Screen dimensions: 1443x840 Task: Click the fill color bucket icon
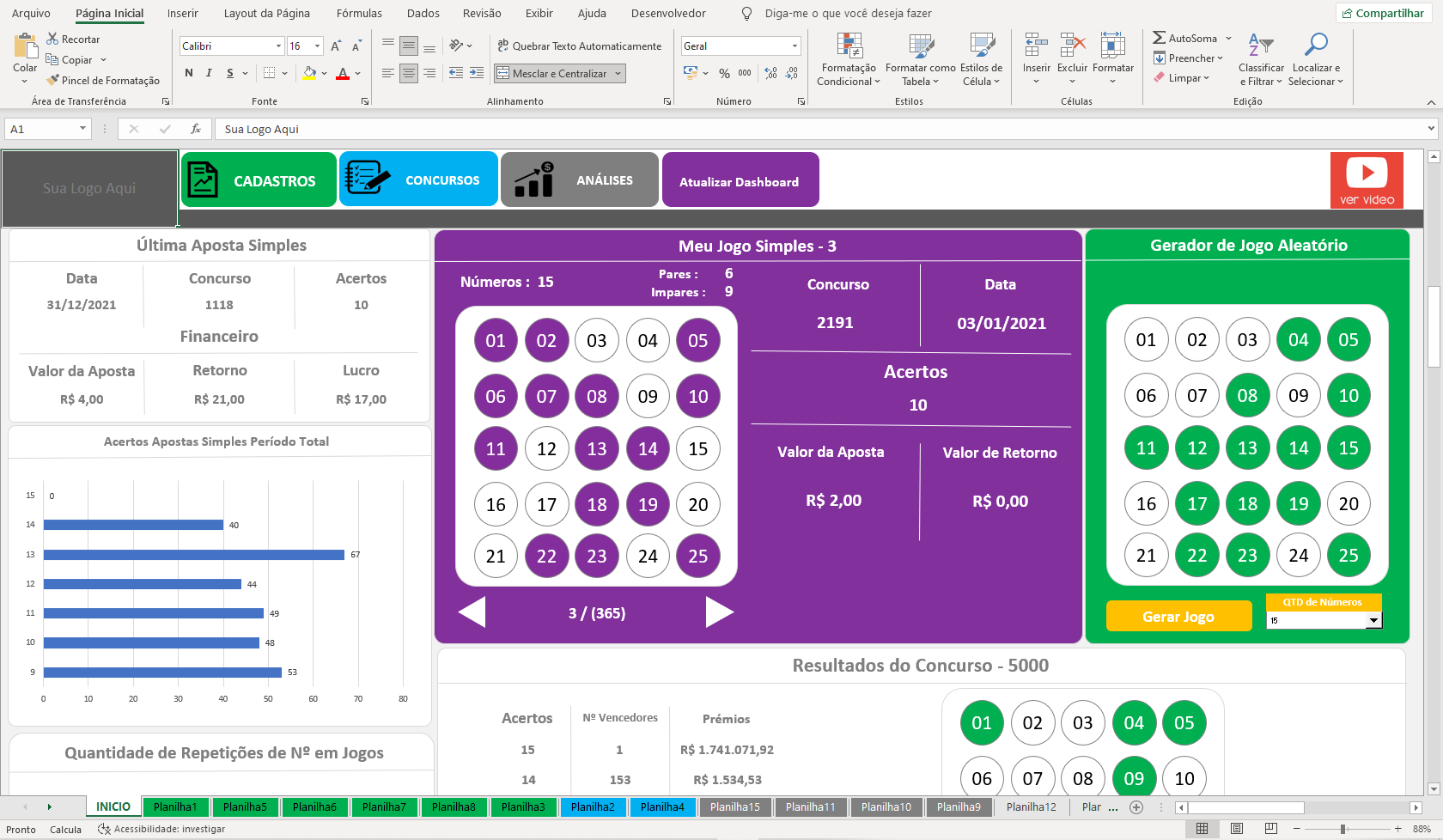pyautogui.click(x=310, y=73)
